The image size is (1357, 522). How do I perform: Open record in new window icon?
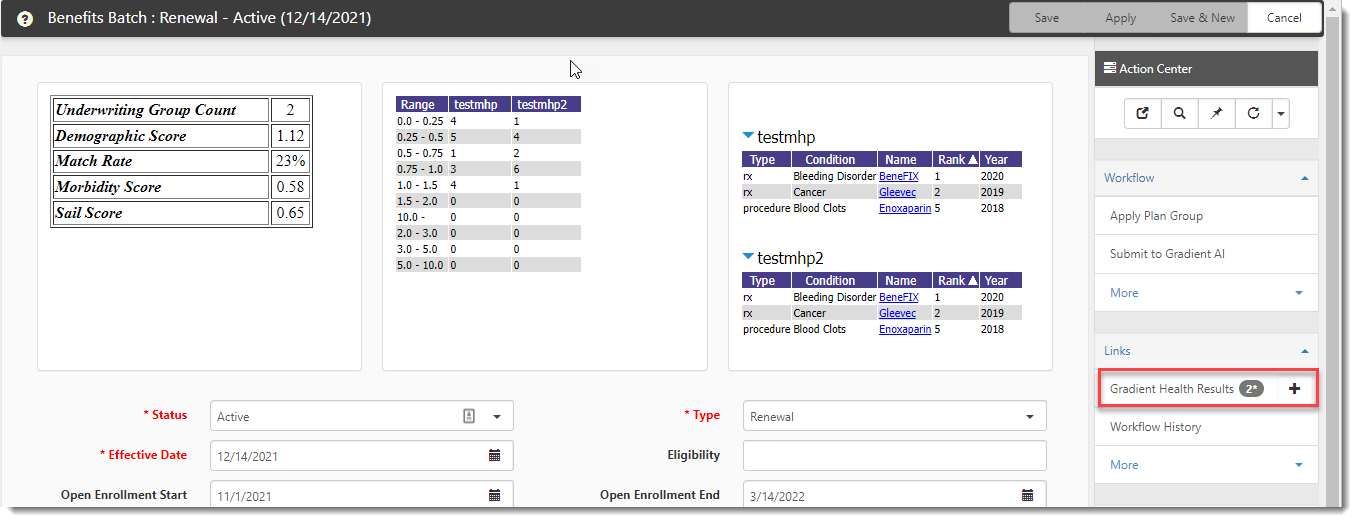pyautogui.click(x=1142, y=114)
